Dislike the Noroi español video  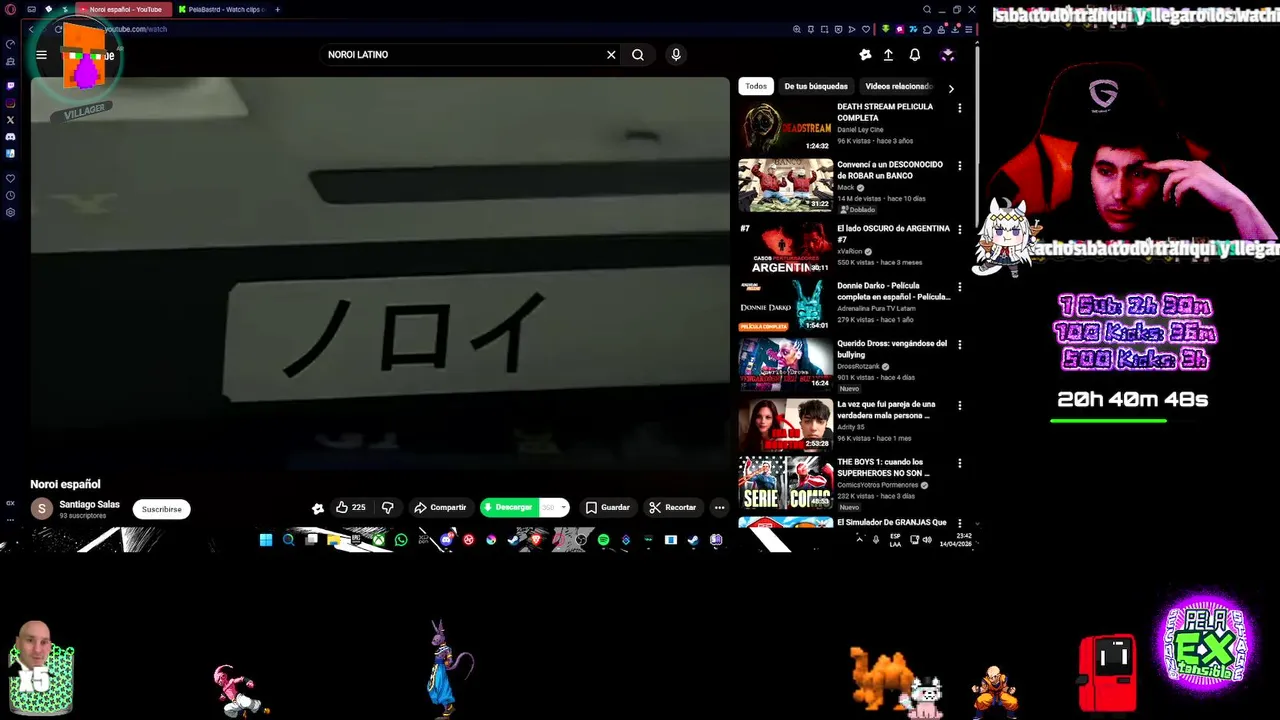388,508
